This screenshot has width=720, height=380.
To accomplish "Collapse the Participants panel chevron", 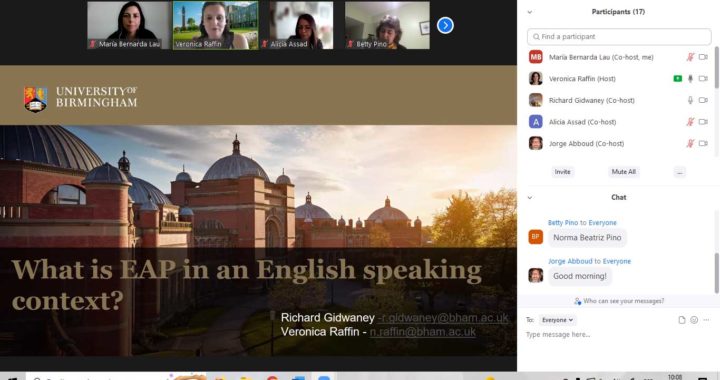I will (529, 12).
